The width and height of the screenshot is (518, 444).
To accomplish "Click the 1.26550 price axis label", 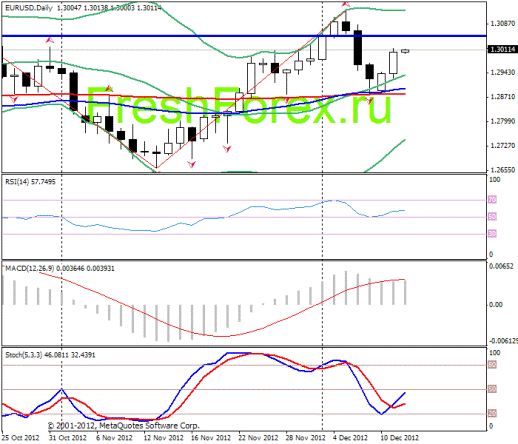I will coord(503,170).
